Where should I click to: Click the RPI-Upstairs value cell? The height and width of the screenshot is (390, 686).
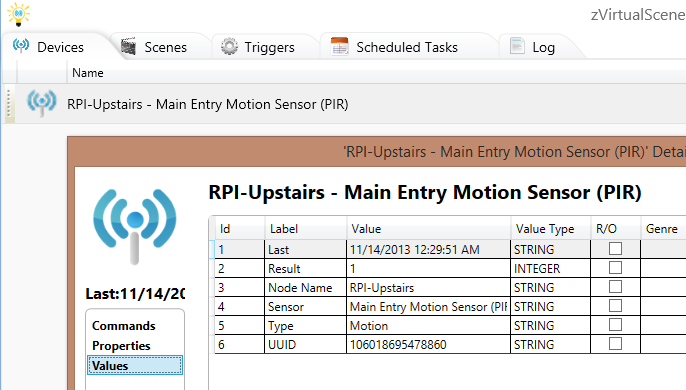coord(428,288)
